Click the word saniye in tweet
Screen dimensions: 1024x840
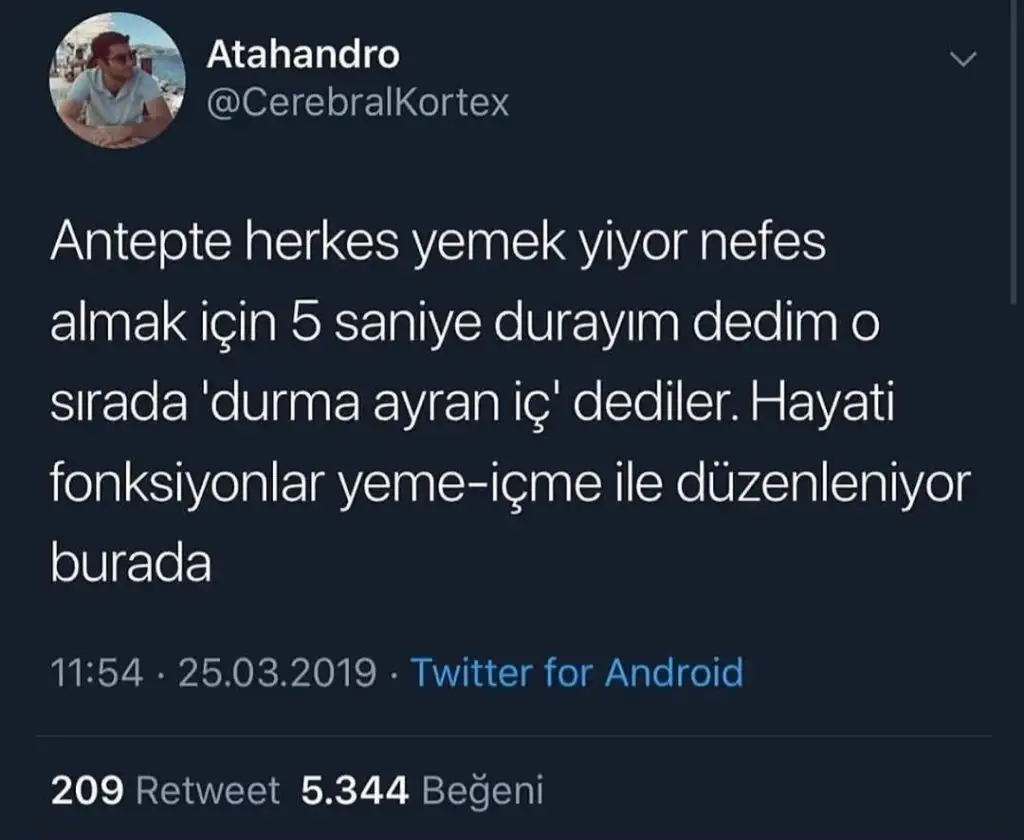point(408,325)
